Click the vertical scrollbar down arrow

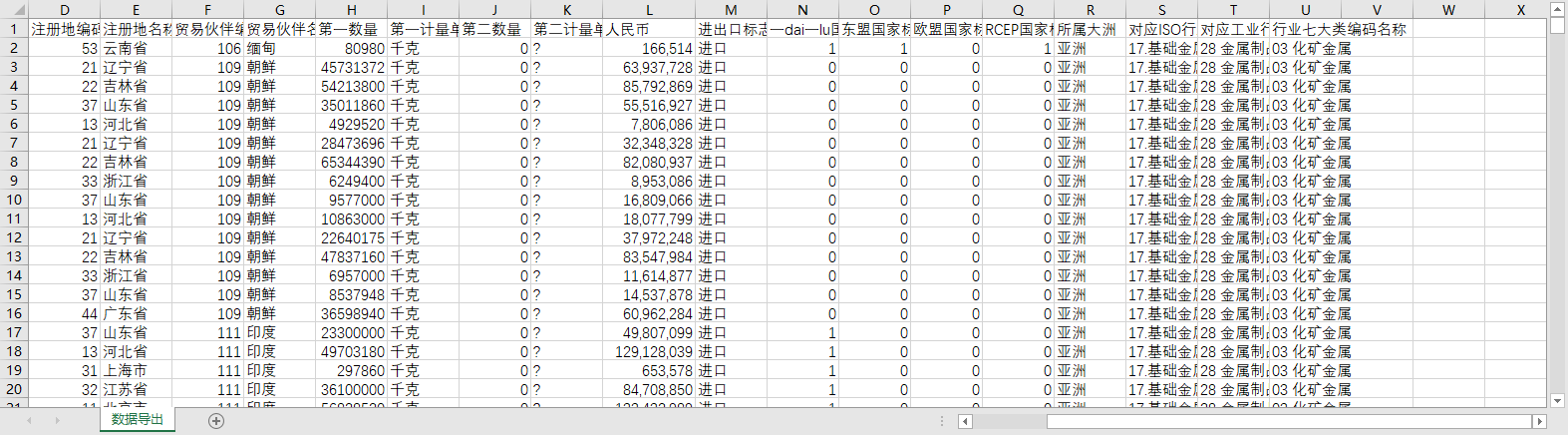click(x=1558, y=400)
